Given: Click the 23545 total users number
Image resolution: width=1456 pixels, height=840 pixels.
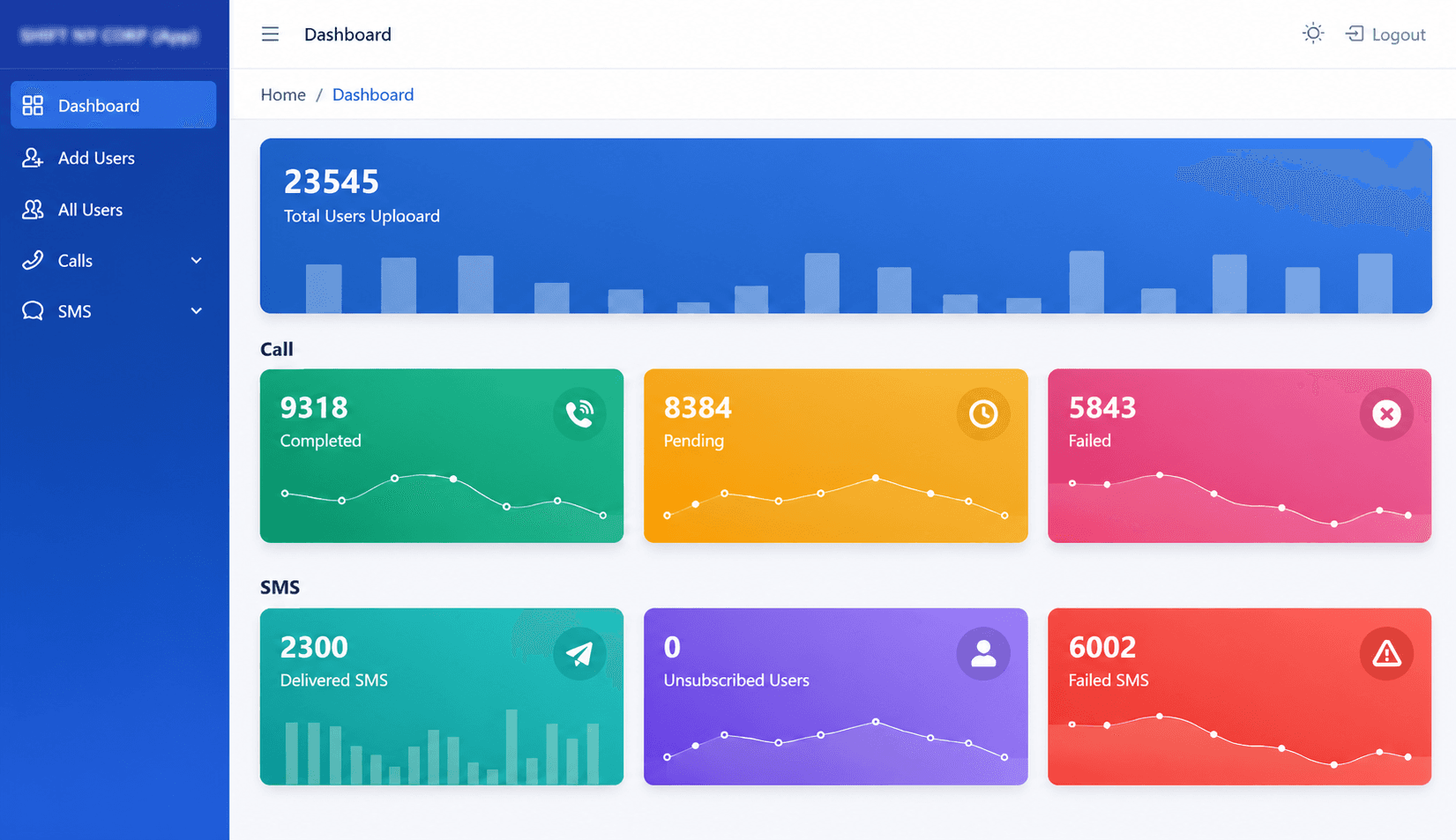Looking at the screenshot, I should [332, 182].
